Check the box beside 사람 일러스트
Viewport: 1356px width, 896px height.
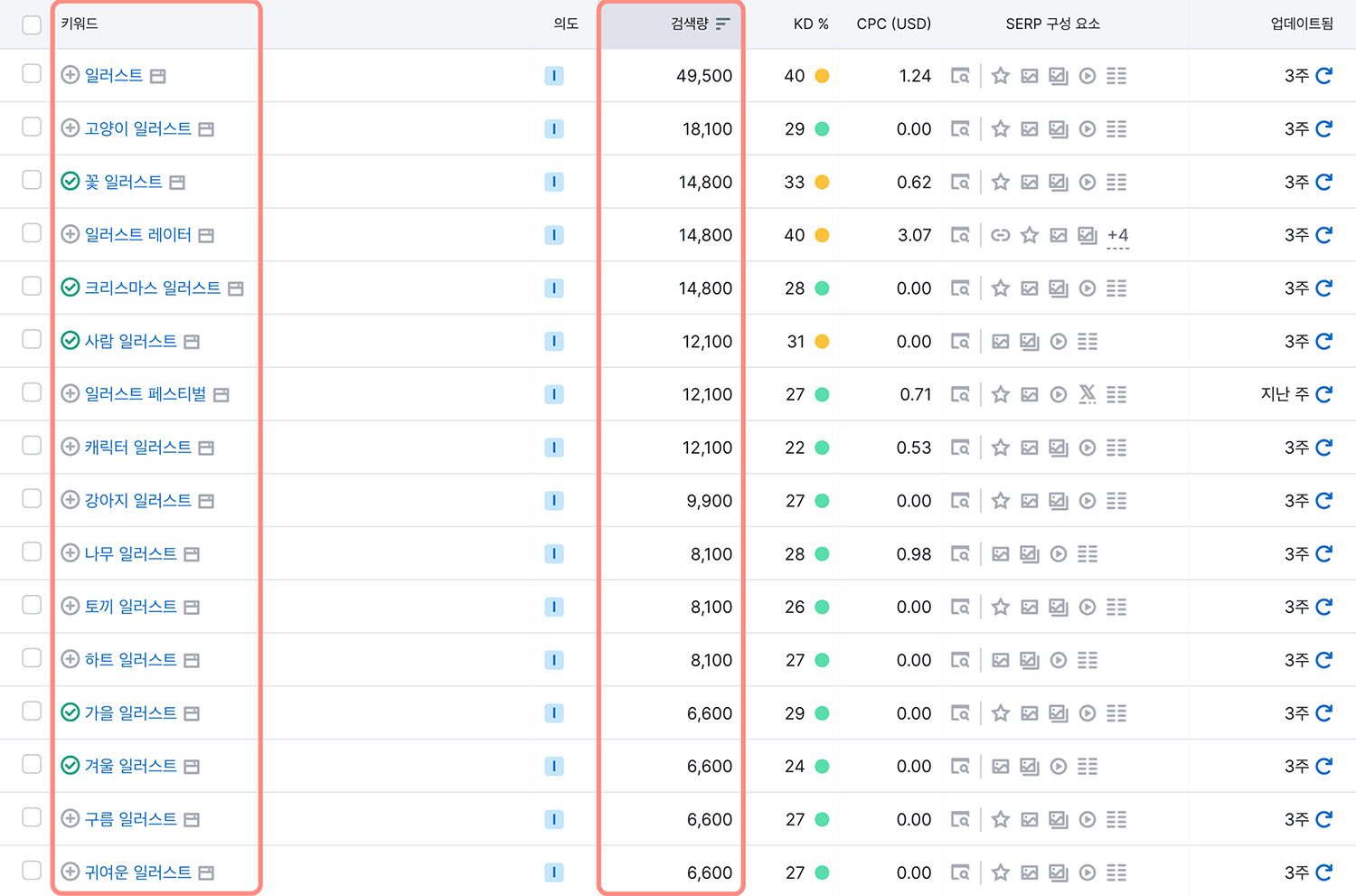click(32, 339)
